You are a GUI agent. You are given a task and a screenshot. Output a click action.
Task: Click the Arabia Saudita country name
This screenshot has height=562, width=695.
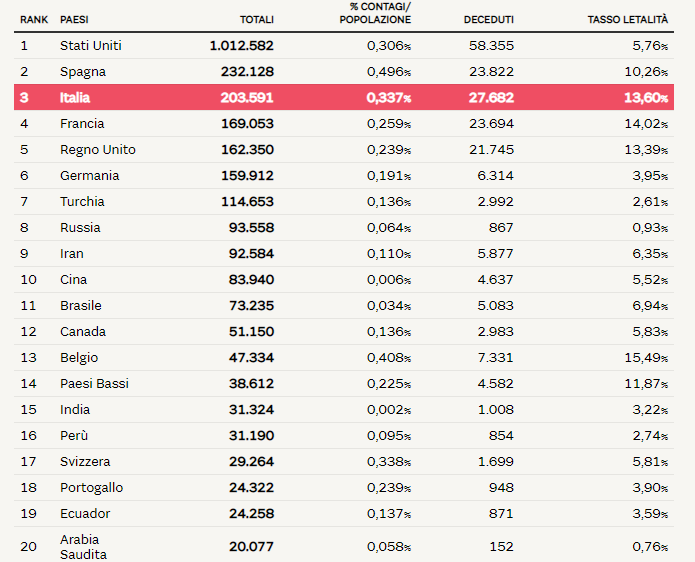(83, 547)
